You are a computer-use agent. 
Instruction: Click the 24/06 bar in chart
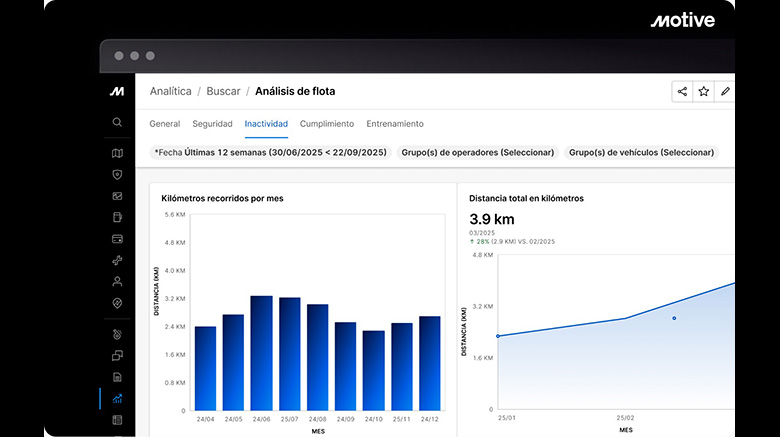[x=261, y=352]
